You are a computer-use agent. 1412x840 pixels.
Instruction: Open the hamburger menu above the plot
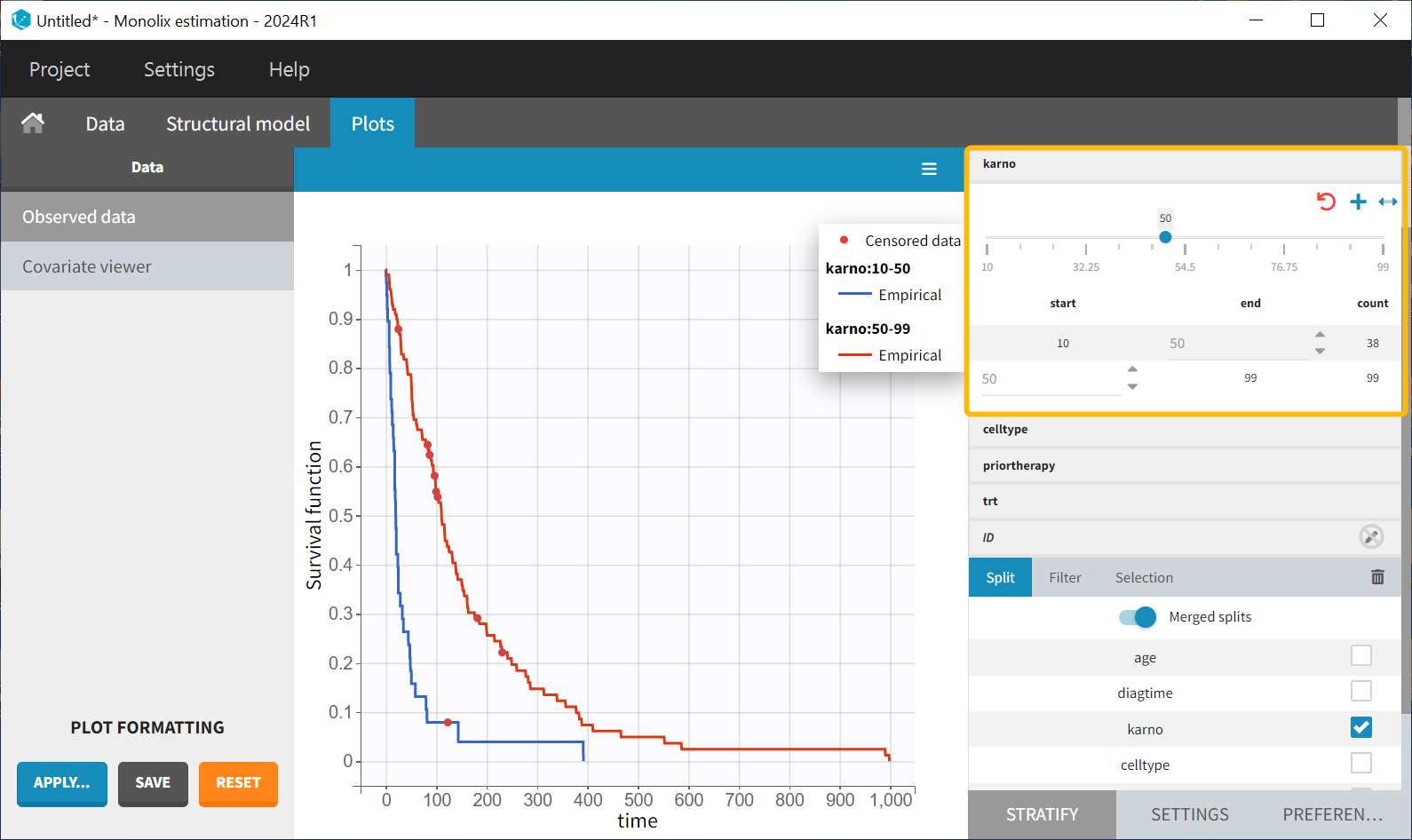coord(929,170)
